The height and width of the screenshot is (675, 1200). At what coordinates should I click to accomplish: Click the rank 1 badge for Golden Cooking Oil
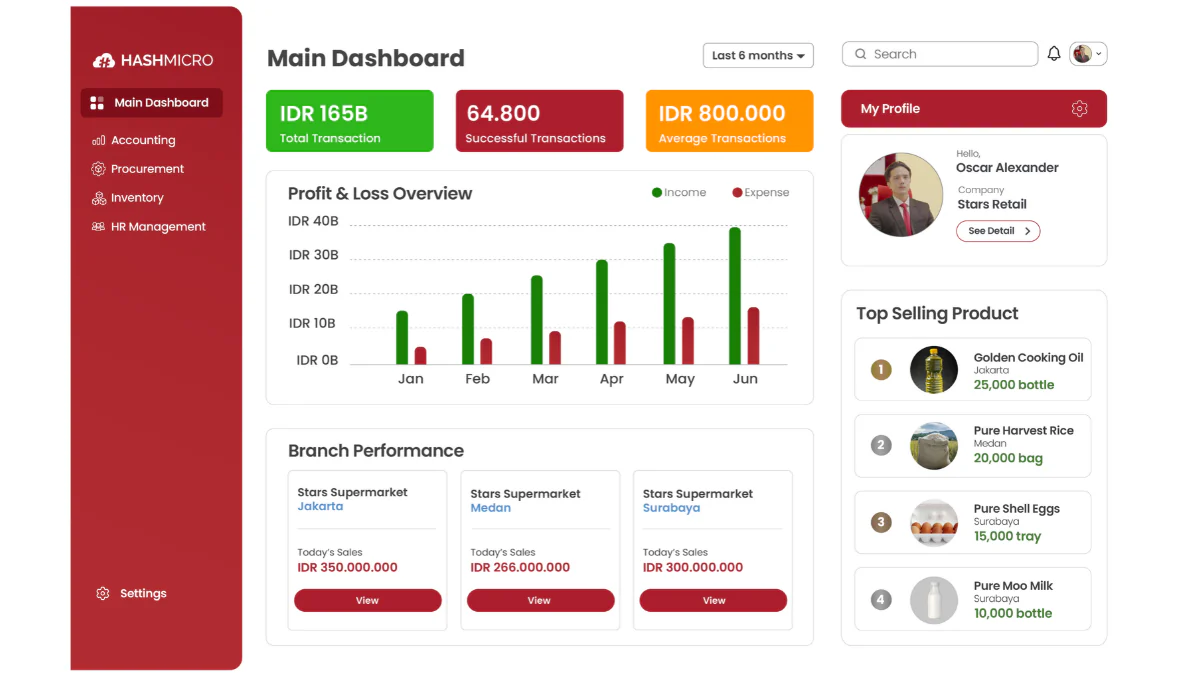tap(881, 370)
